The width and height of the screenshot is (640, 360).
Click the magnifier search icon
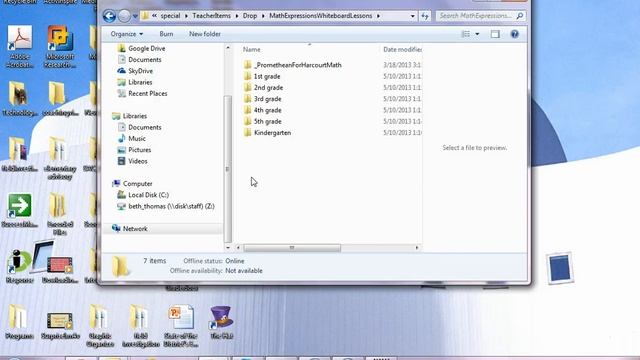coord(520,16)
